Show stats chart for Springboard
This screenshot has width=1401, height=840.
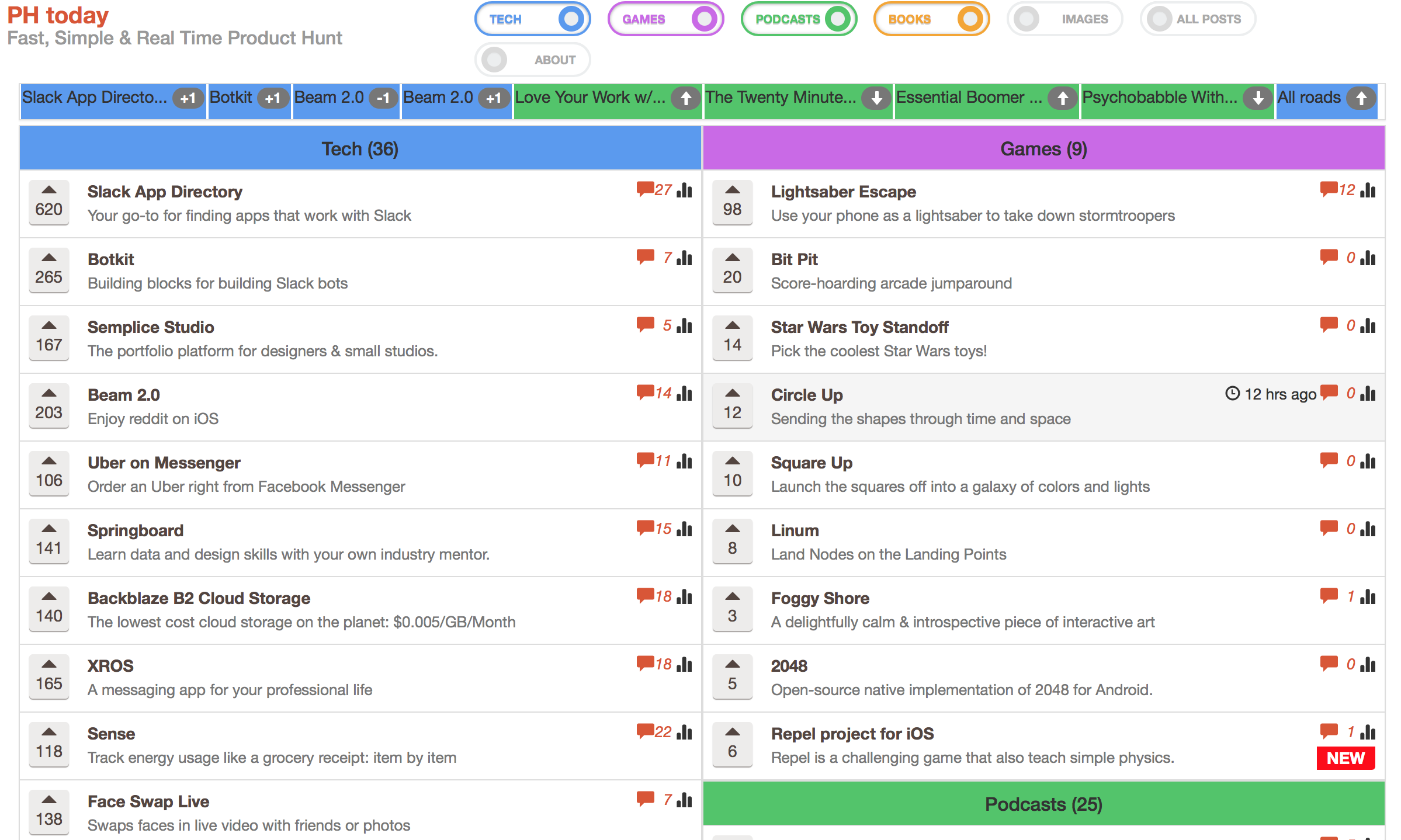(x=684, y=529)
